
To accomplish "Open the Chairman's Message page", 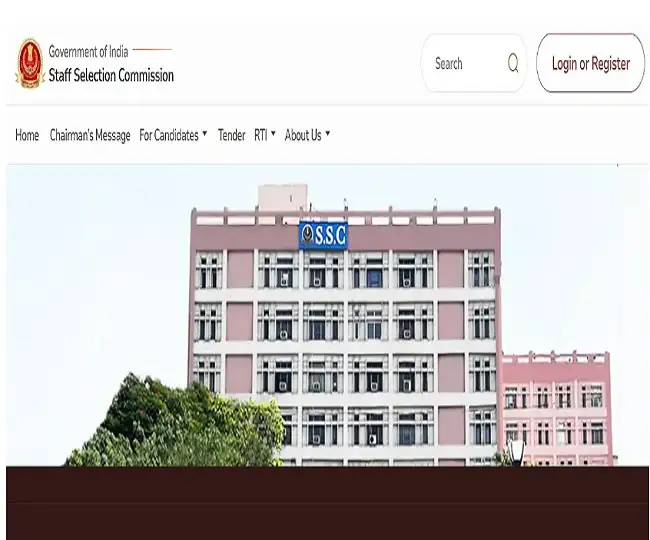I will point(90,135).
